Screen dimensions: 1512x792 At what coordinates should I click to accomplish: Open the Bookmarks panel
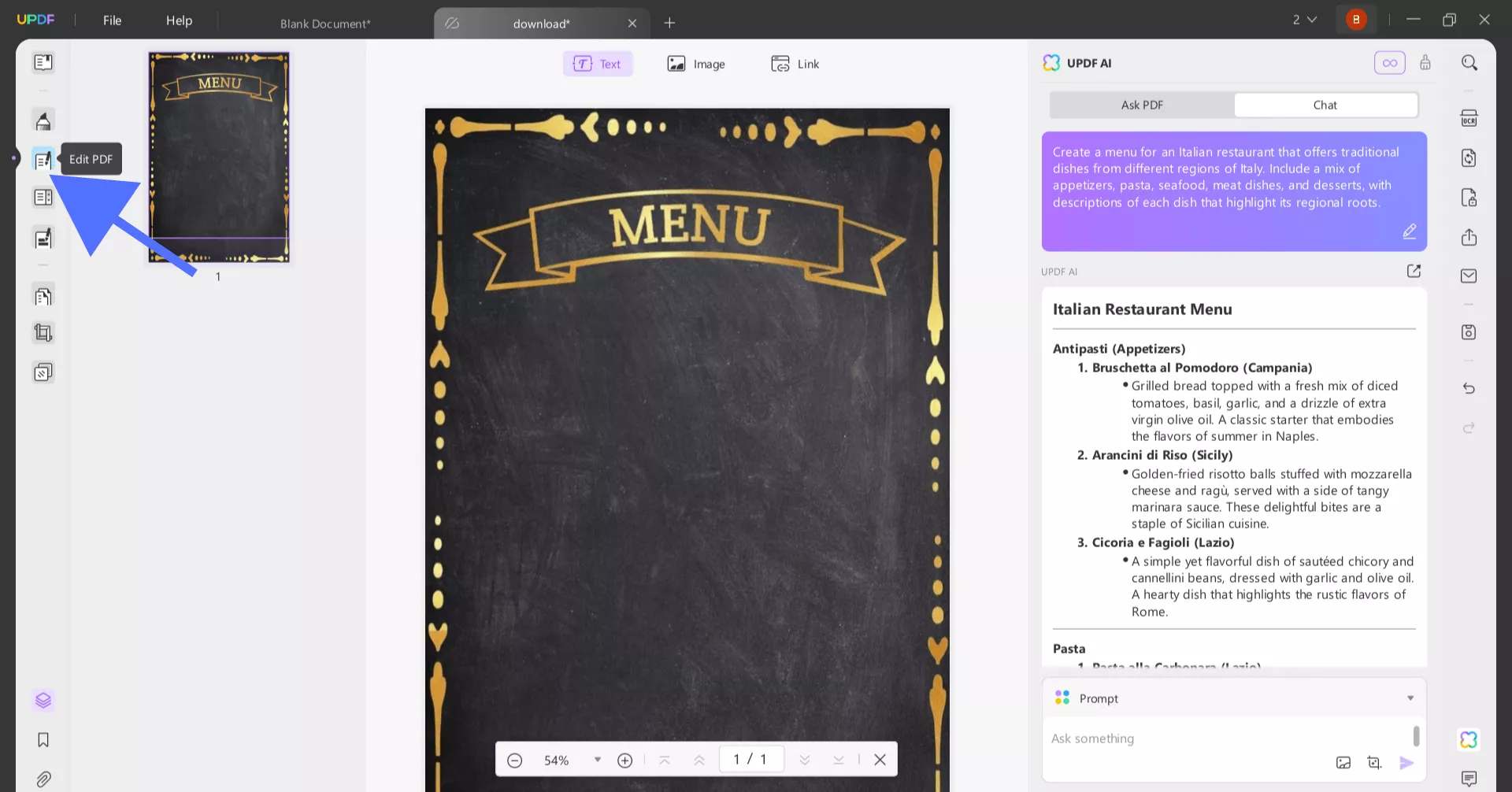(x=43, y=739)
